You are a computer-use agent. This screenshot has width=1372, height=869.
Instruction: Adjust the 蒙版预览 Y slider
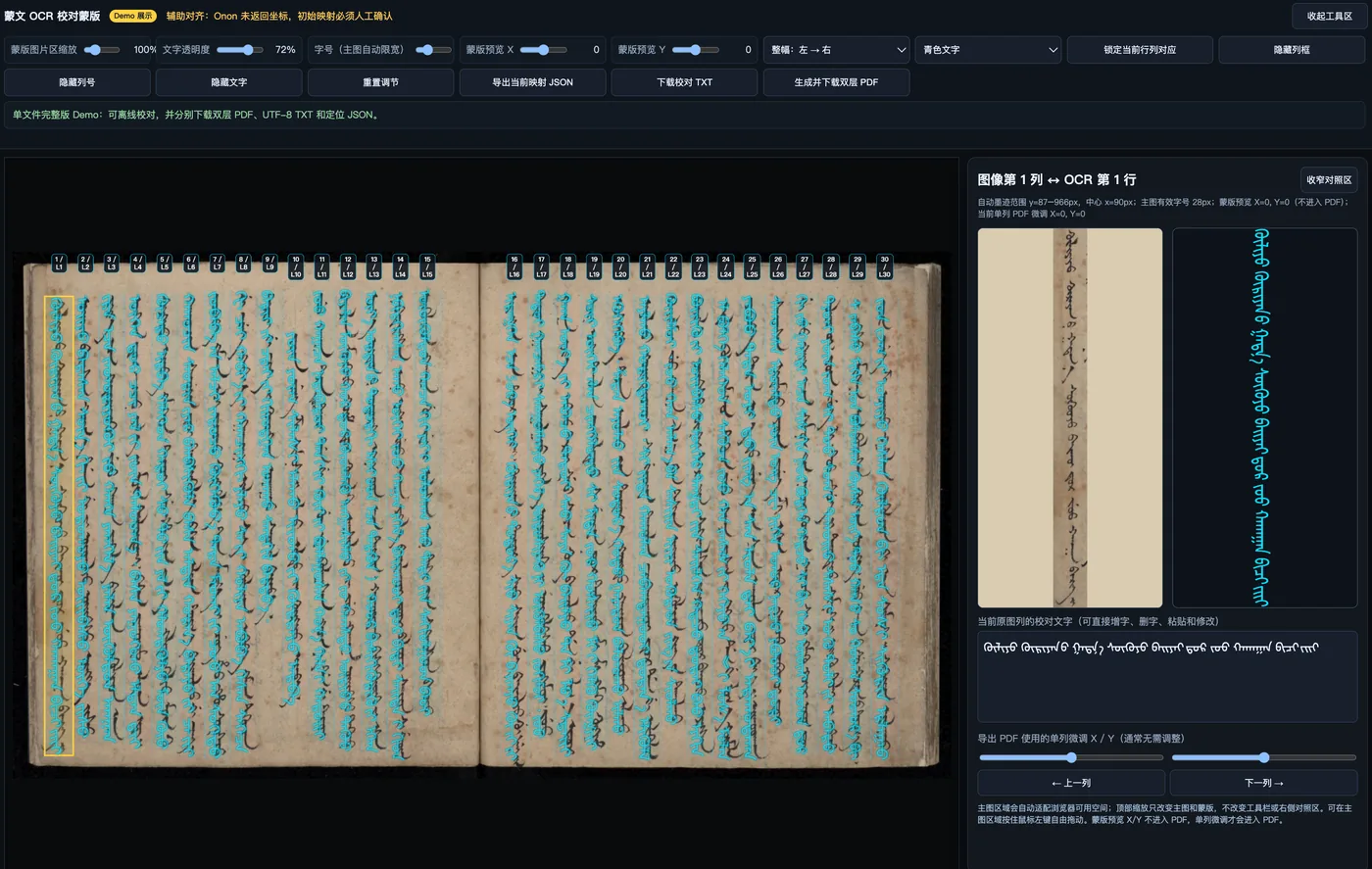[x=696, y=50]
